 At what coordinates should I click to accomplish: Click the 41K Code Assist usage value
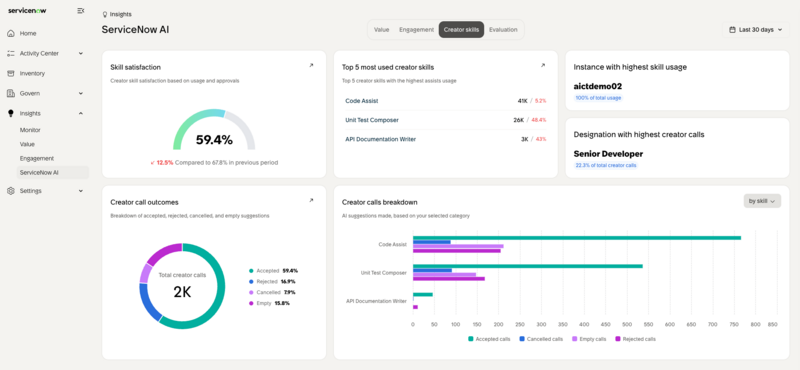pyautogui.click(x=522, y=101)
